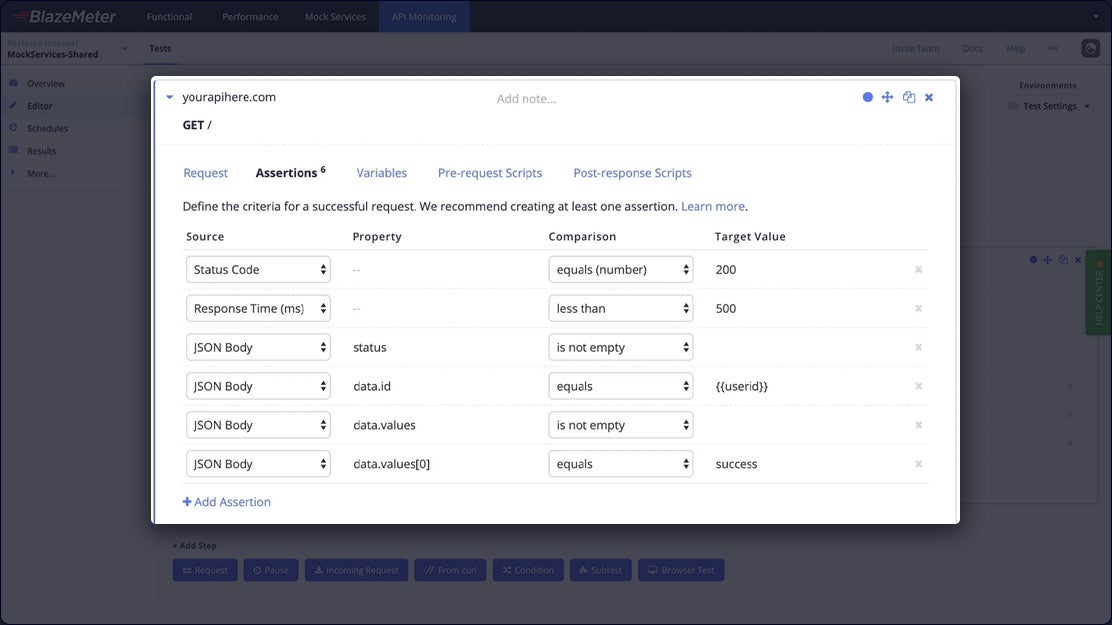Click the blue status circle icon for yourapihere.com step
This screenshot has height=625, width=1112.
coord(867,97)
